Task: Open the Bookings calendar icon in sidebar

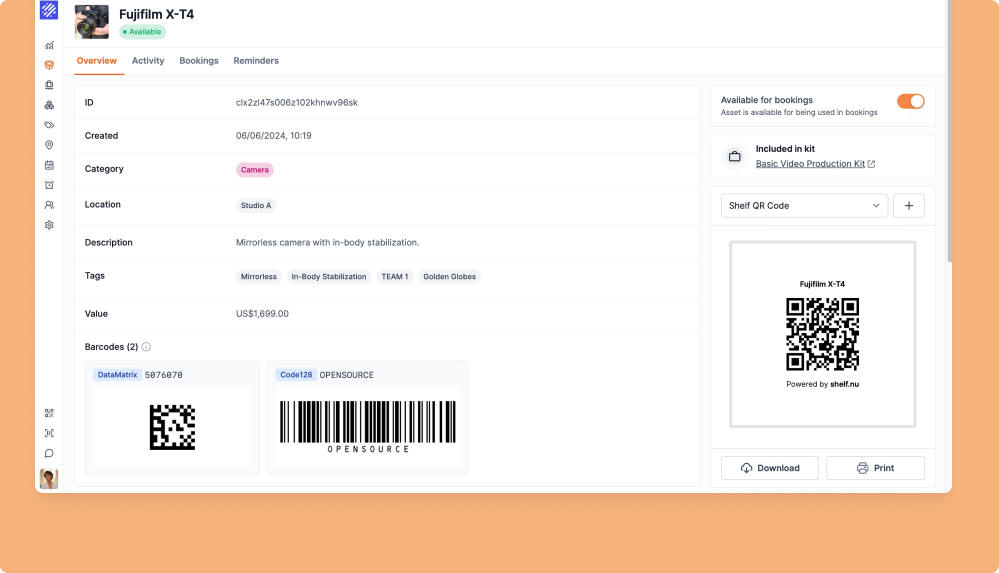Action: point(49,165)
